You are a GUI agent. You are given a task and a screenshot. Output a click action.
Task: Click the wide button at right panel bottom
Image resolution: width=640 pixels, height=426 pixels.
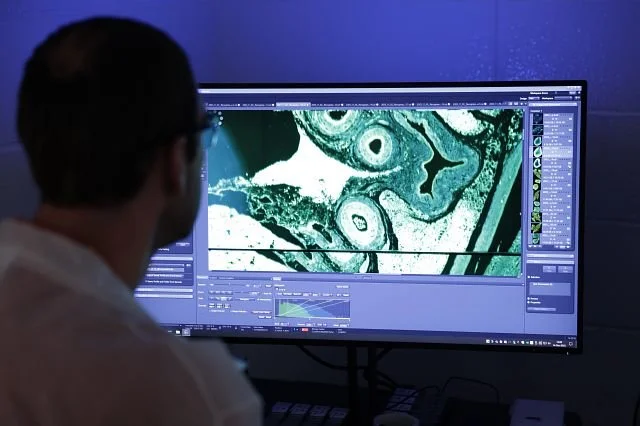coord(542,309)
